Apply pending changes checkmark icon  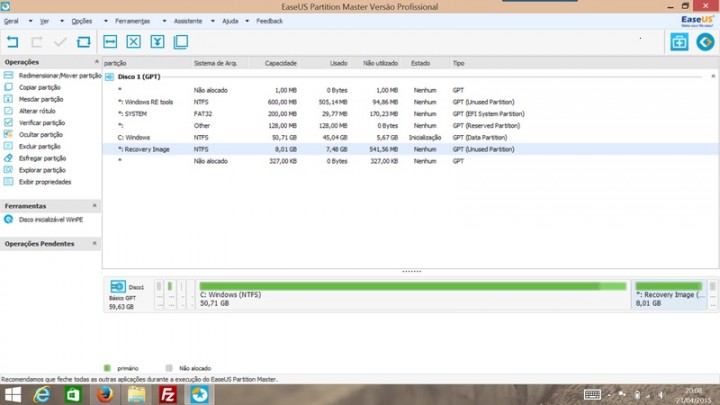[x=60, y=42]
